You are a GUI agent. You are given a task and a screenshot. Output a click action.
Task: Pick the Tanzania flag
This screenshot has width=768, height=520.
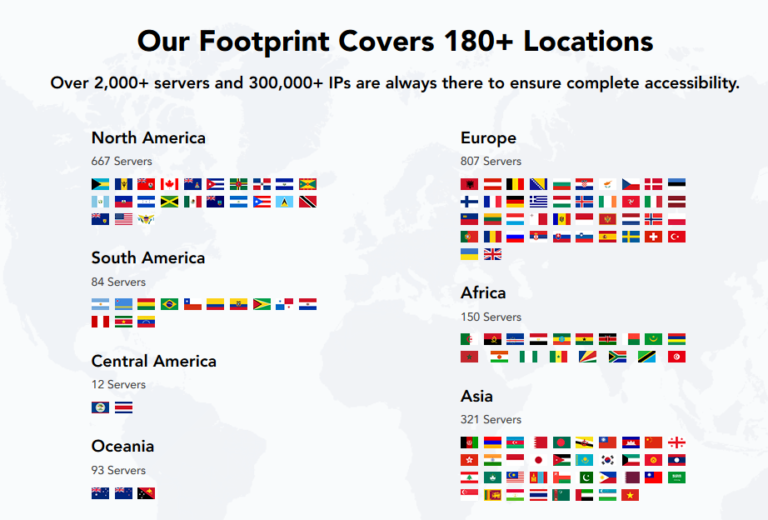(x=647, y=357)
